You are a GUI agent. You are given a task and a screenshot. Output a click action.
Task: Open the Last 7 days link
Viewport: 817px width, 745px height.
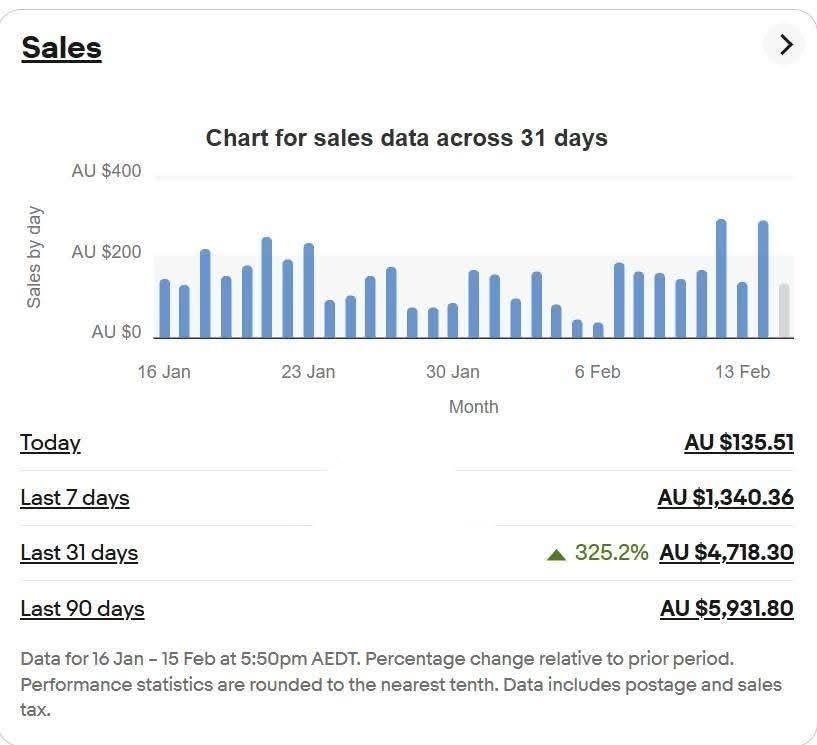click(x=75, y=498)
